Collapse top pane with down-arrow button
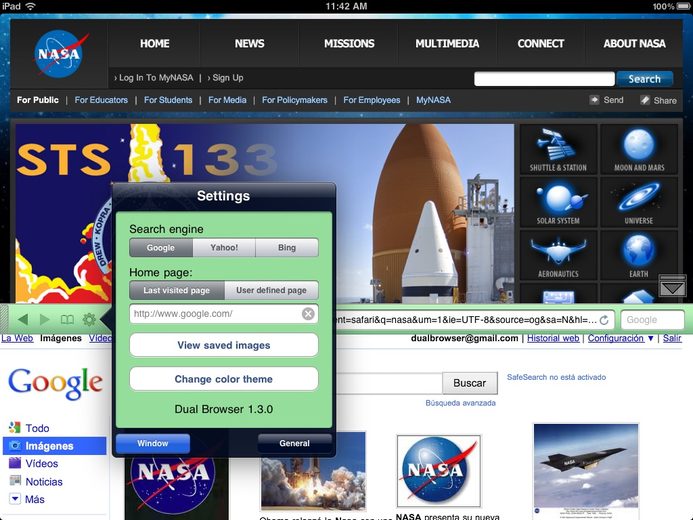The width and height of the screenshot is (693, 520). (x=672, y=286)
